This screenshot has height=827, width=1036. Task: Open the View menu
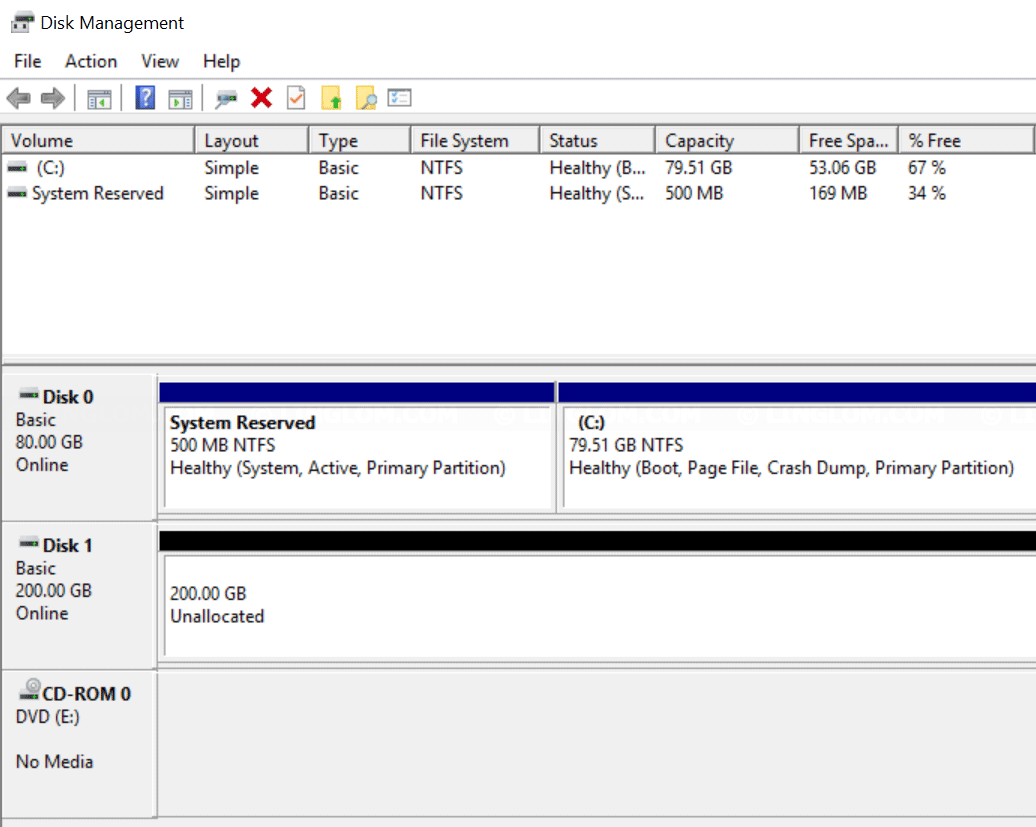[160, 61]
